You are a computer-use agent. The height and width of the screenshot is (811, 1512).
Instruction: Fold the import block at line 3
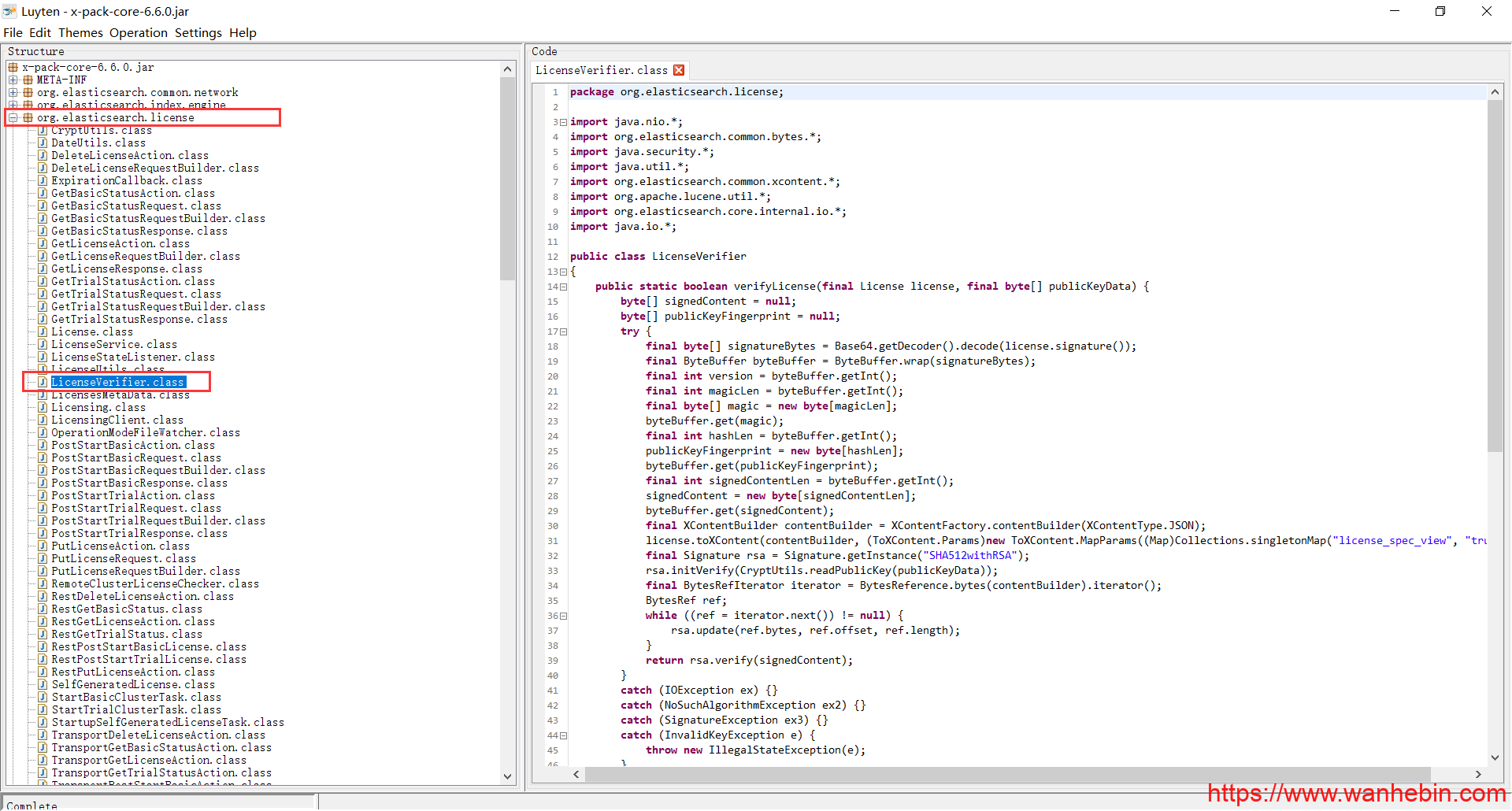563,122
